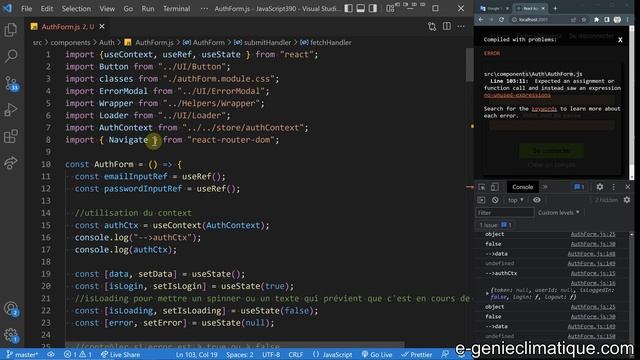
Task: Split the editor to the right
Action: [x=447, y=27]
